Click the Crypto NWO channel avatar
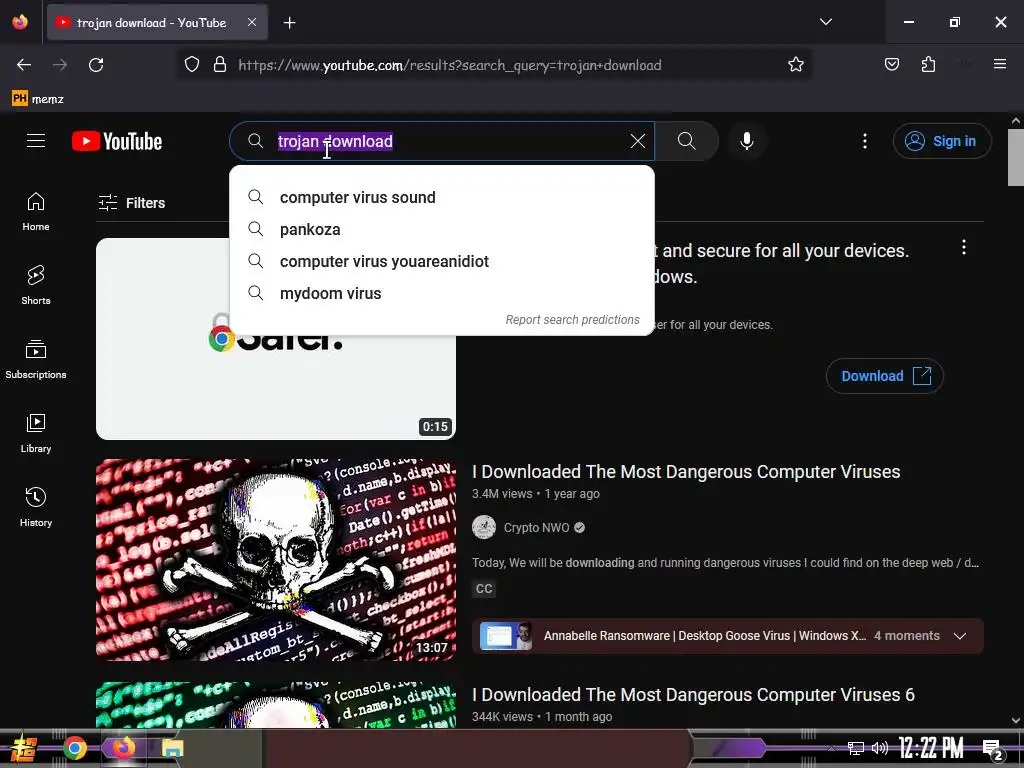This screenshot has height=768, width=1024. pyautogui.click(x=484, y=527)
